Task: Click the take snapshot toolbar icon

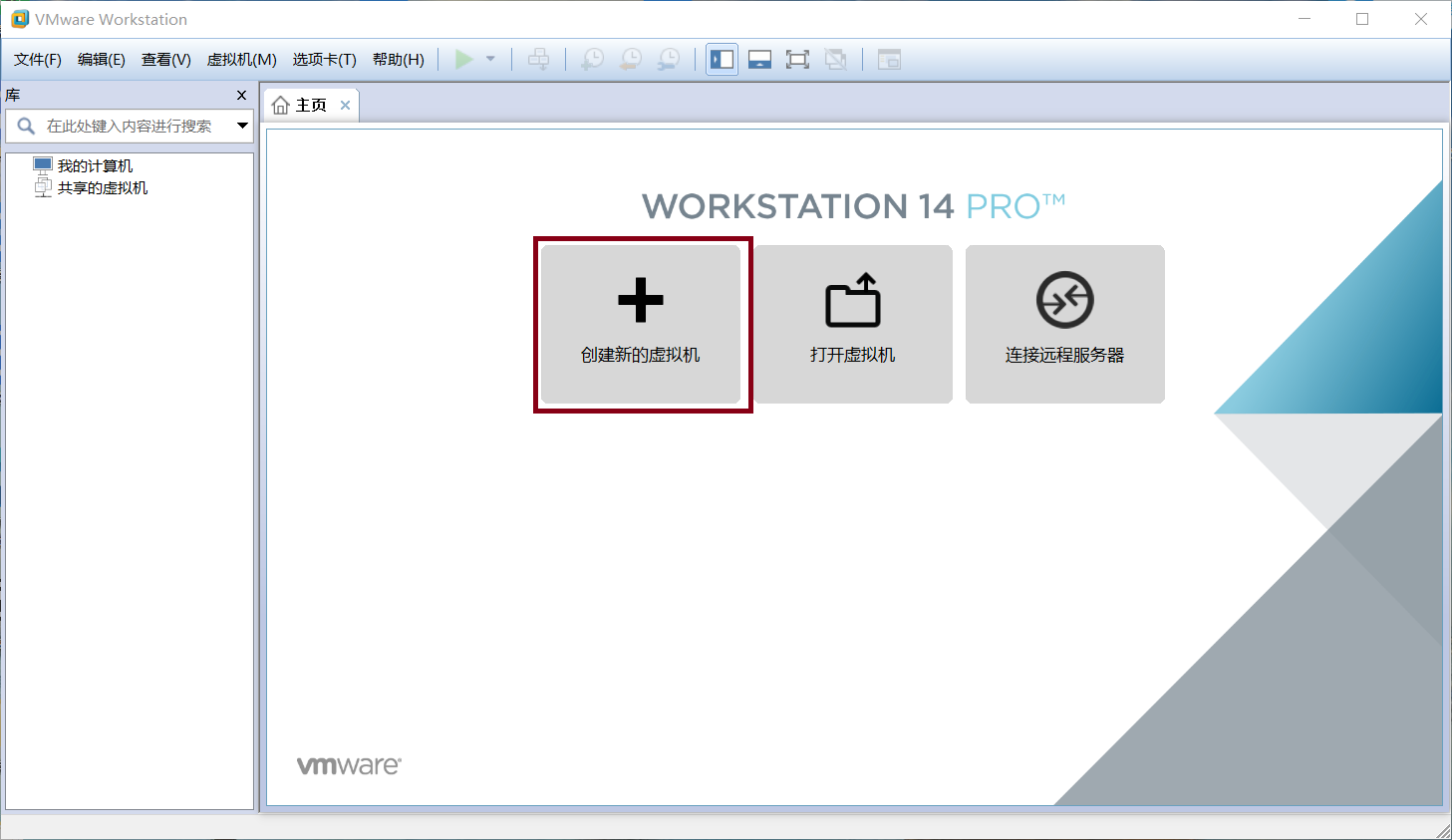Action: pyautogui.click(x=592, y=60)
